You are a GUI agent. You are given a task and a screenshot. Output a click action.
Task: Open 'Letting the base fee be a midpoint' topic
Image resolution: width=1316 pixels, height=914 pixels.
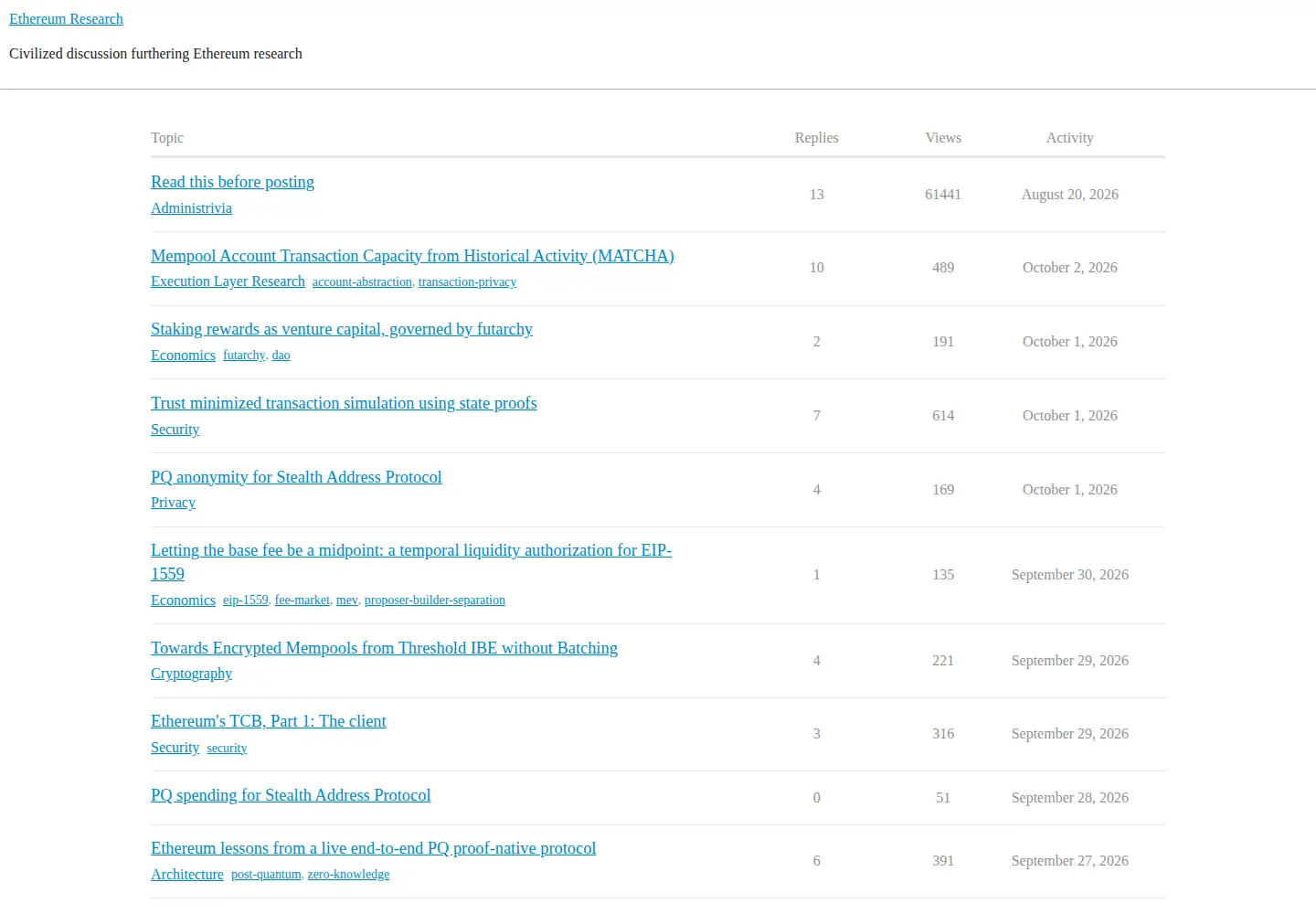pos(411,562)
